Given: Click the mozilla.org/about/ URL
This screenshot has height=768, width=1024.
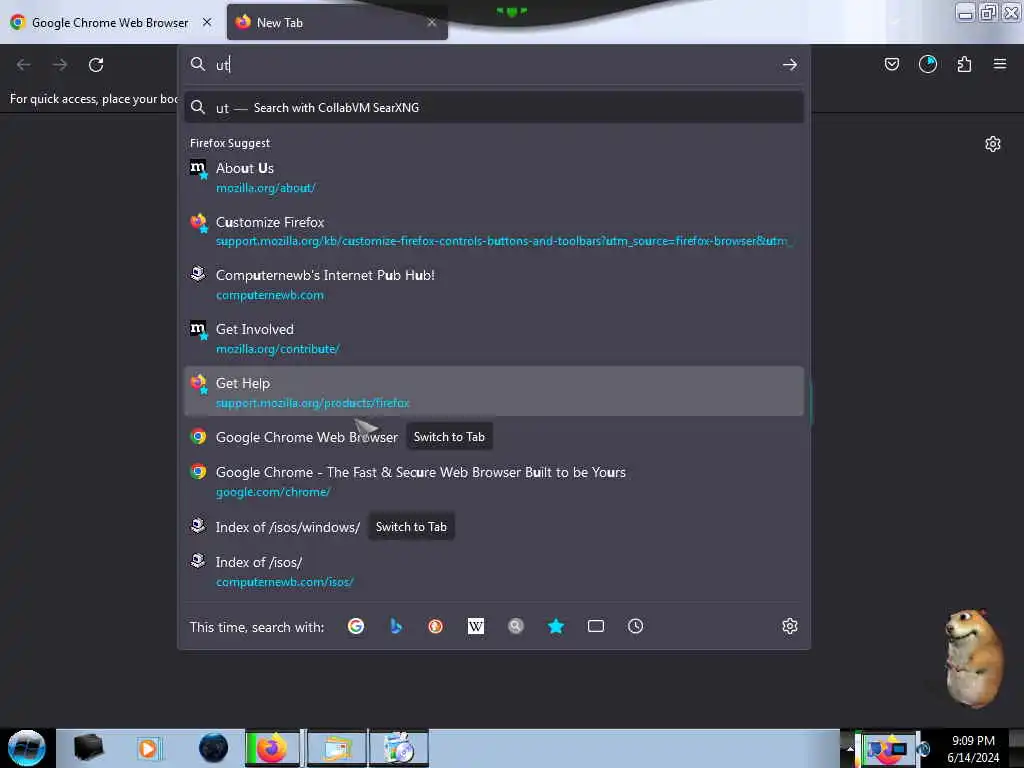Looking at the screenshot, I should (266, 188).
